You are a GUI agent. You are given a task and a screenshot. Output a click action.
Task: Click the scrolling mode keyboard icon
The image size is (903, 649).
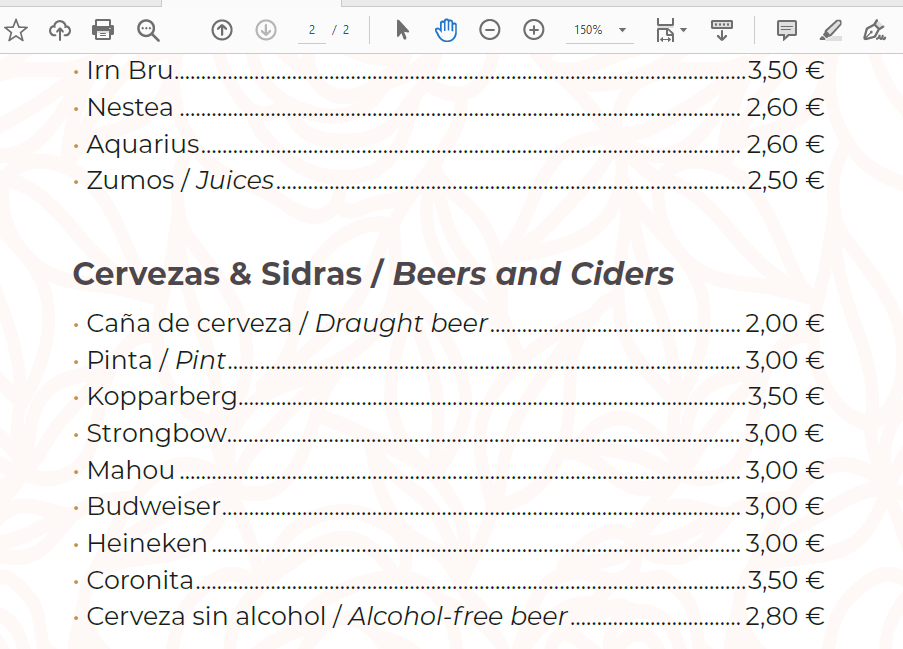(722, 30)
